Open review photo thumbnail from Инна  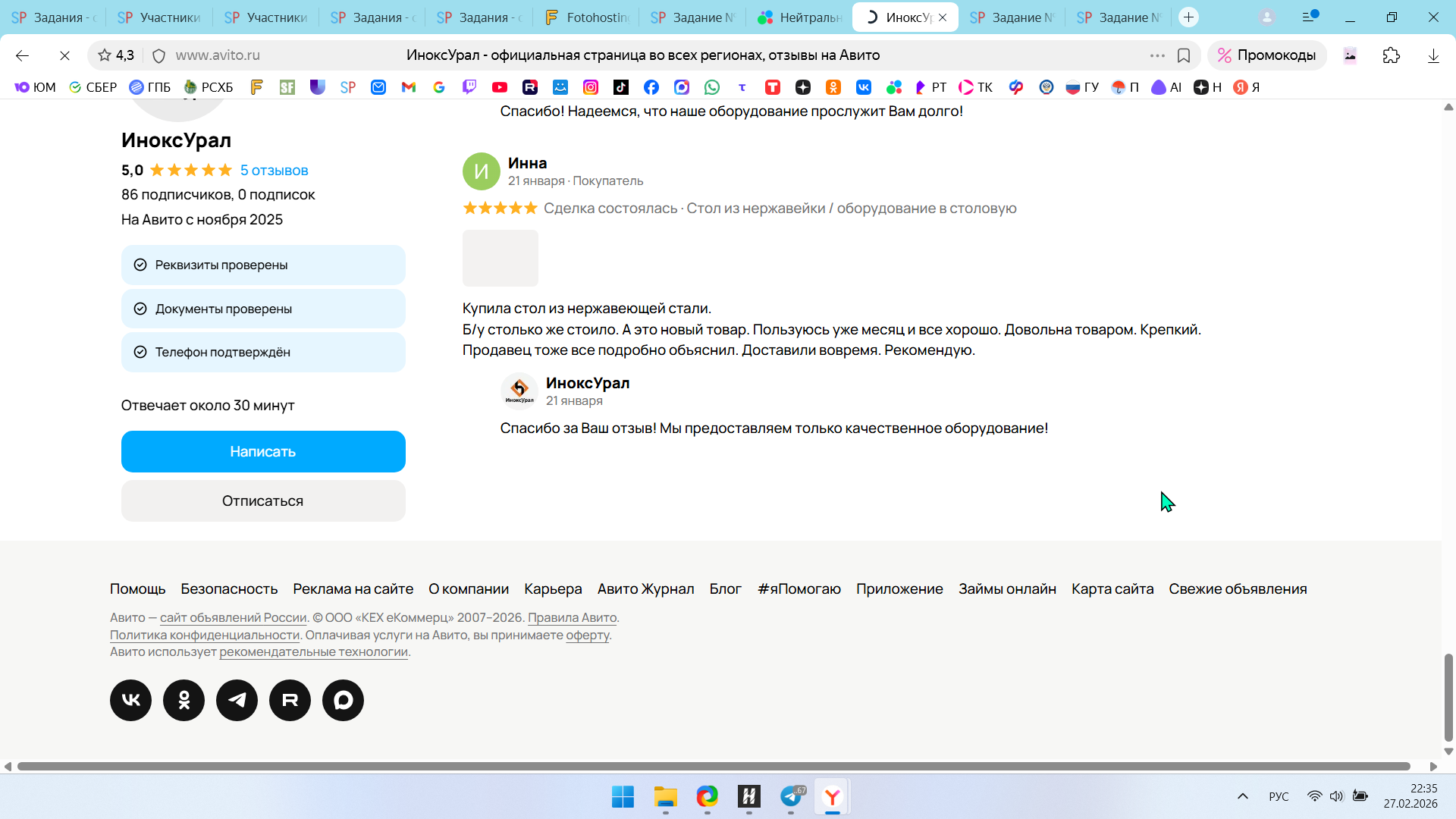click(x=500, y=258)
